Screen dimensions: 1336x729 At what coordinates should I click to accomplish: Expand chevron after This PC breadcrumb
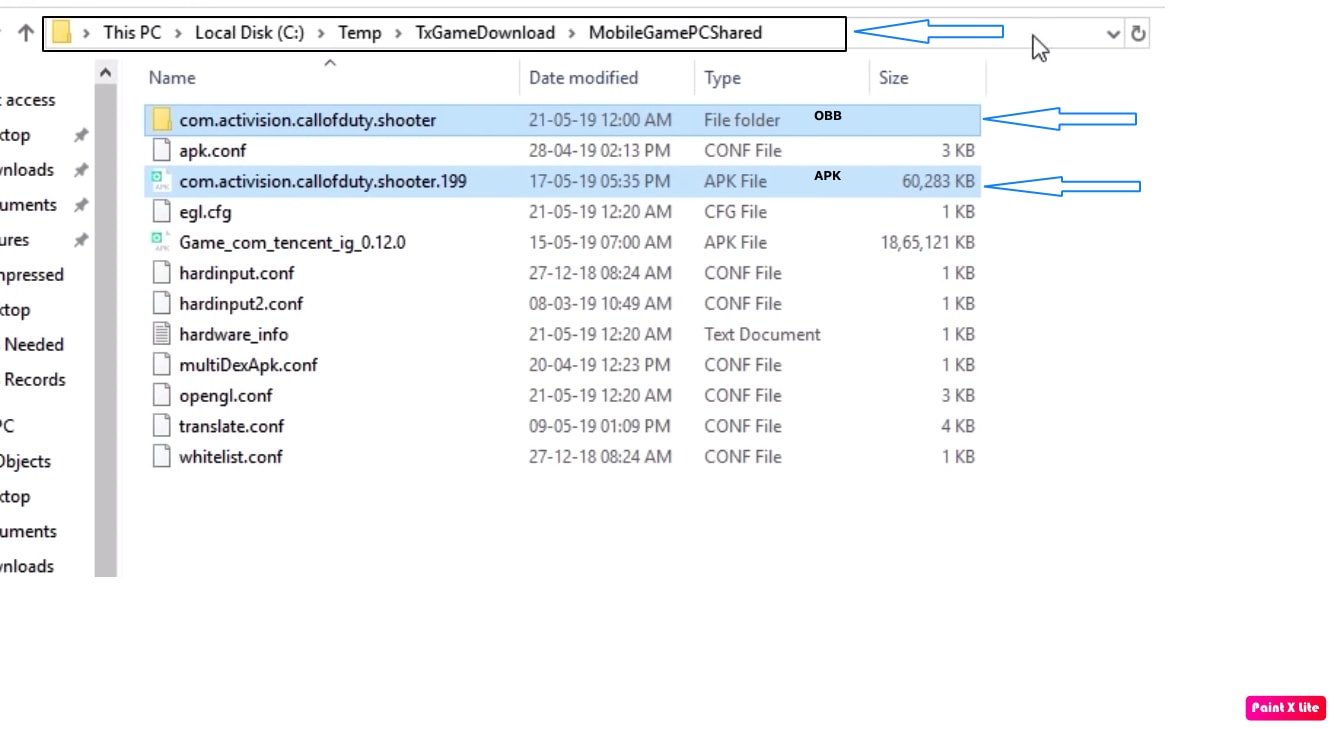click(178, 33)
